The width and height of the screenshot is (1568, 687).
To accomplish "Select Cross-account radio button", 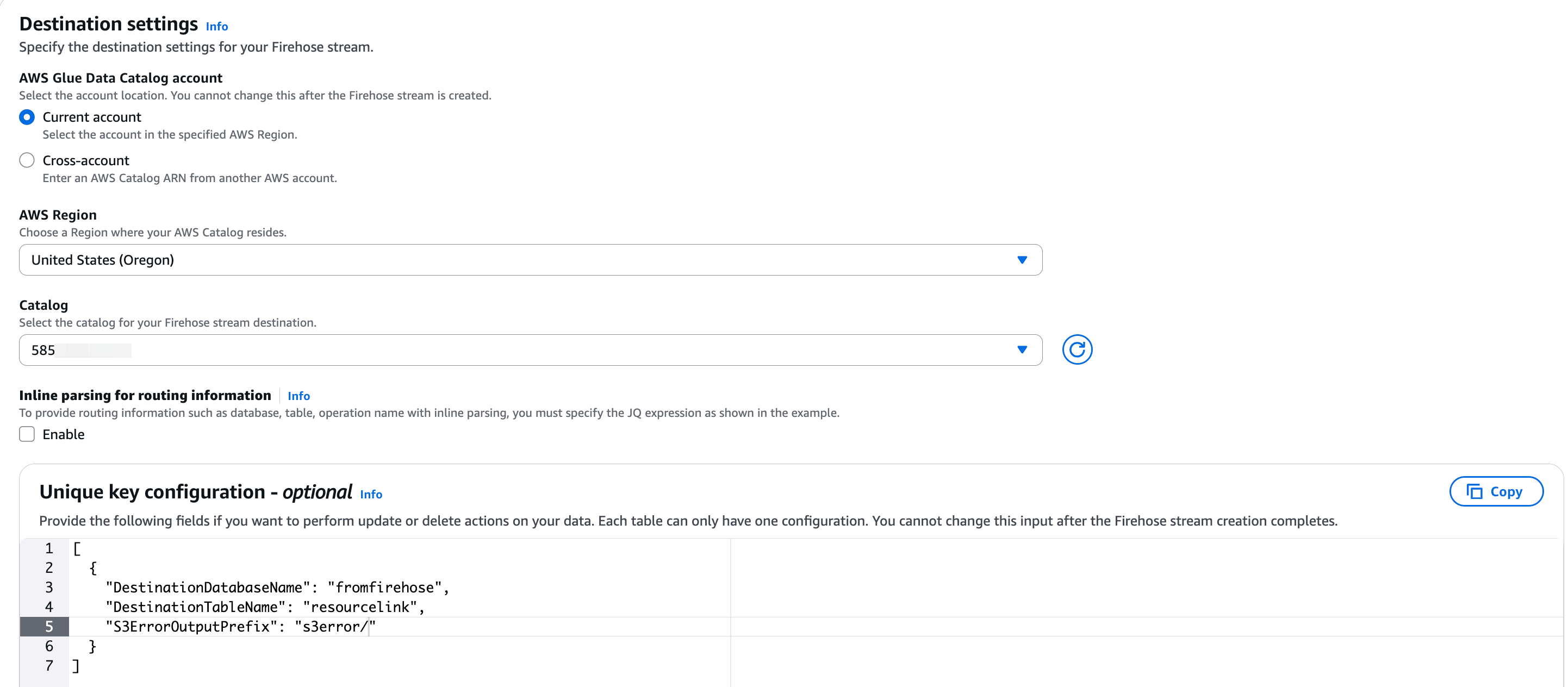I will point(27,160).
